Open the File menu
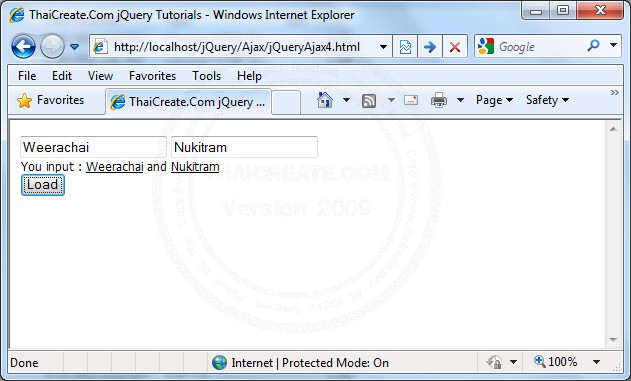631x381 pixels. [x=27, y=76]
